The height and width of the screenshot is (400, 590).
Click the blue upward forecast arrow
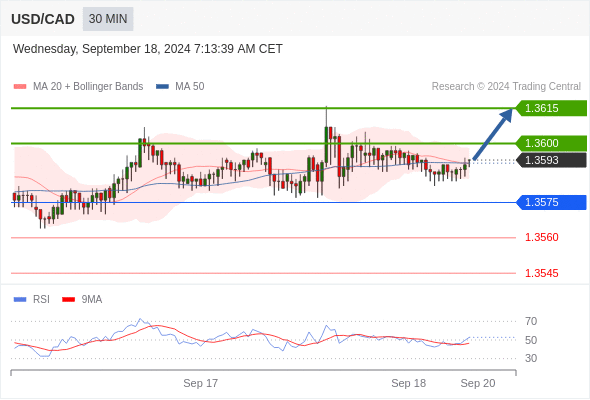[x=493, y=134]
